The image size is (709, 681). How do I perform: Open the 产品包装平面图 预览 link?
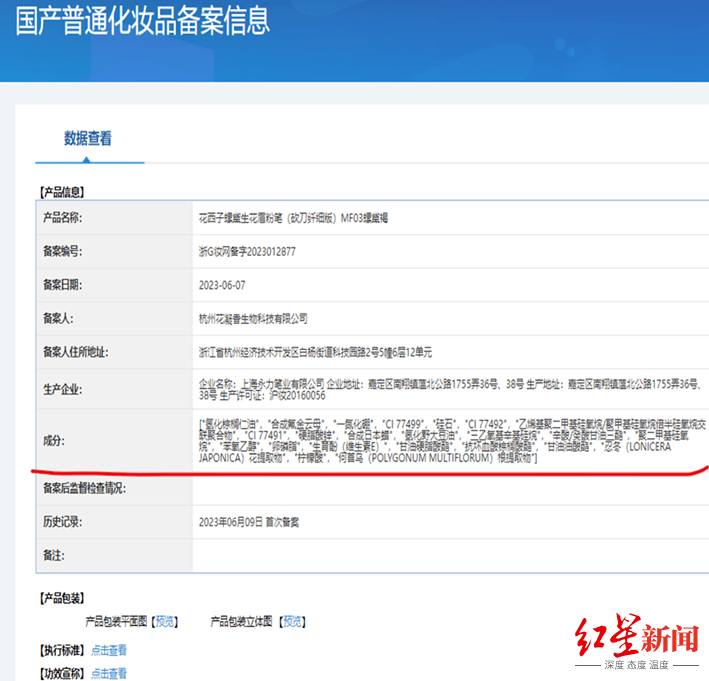pyautogui.click(x=165, y=622)
